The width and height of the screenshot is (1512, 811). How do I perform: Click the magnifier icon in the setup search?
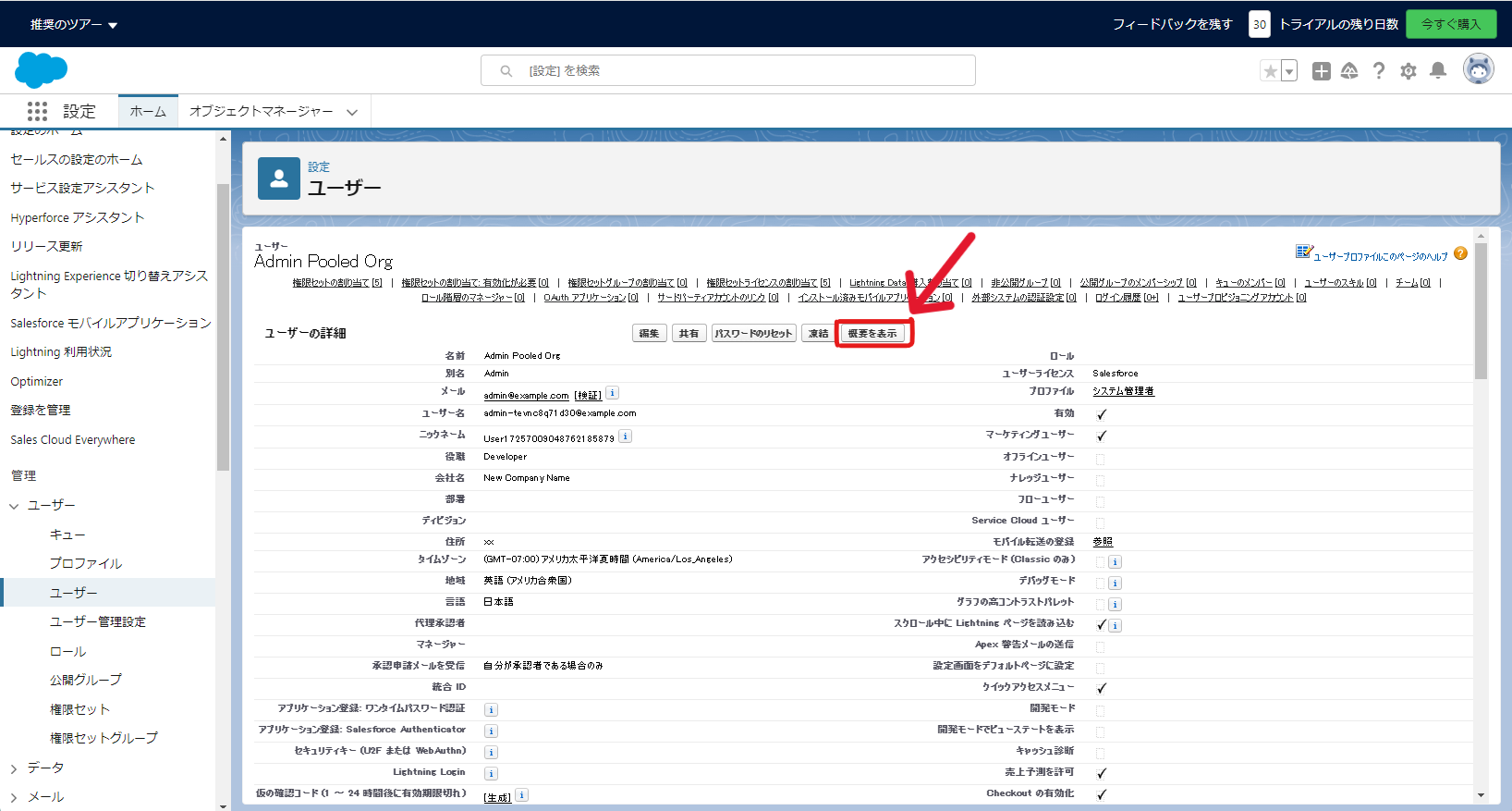click(x=506, y=71)
